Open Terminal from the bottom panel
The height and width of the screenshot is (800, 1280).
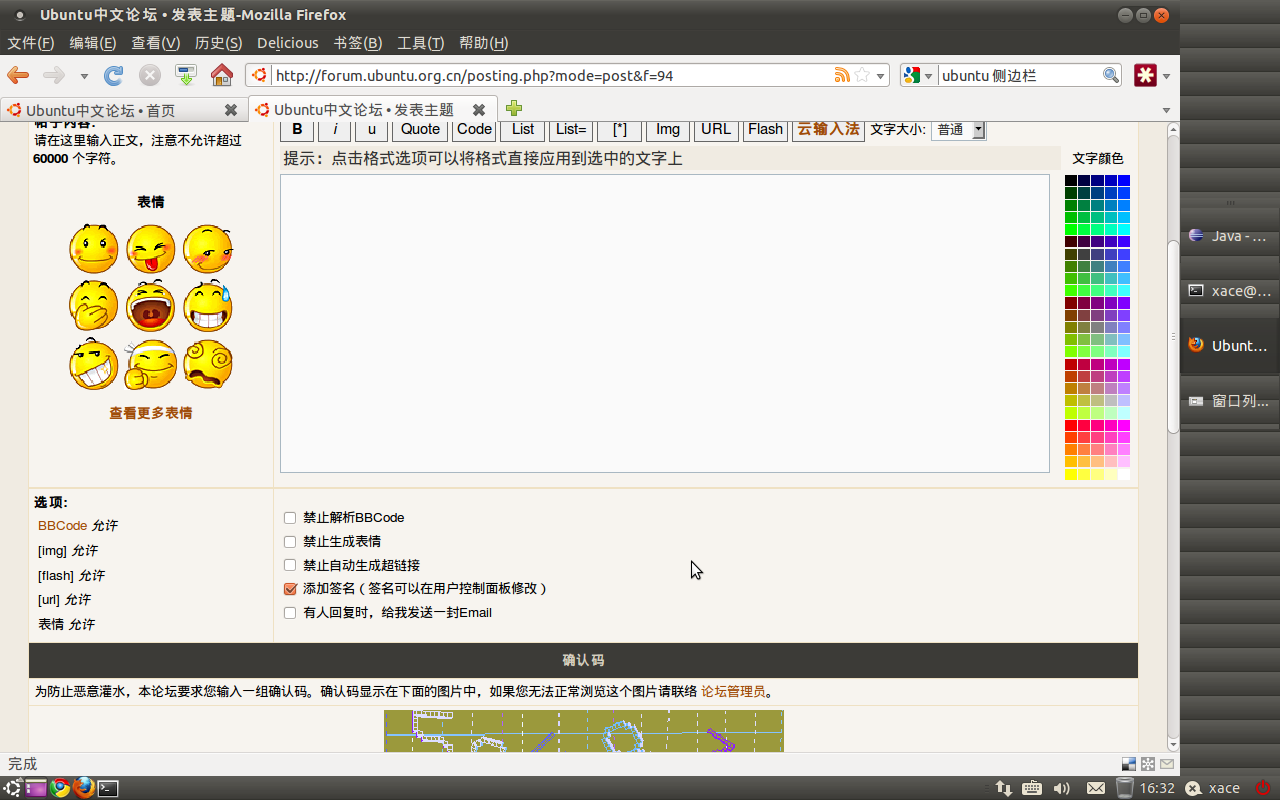coord(108,788)
